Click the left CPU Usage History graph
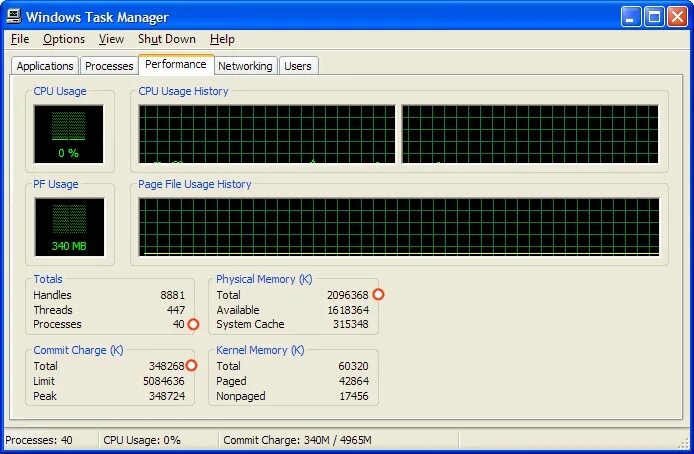The image size is (694, 454). pos(267,134)
